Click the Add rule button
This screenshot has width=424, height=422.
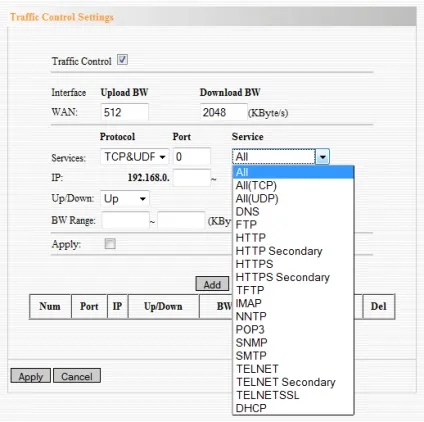point(212,284)
